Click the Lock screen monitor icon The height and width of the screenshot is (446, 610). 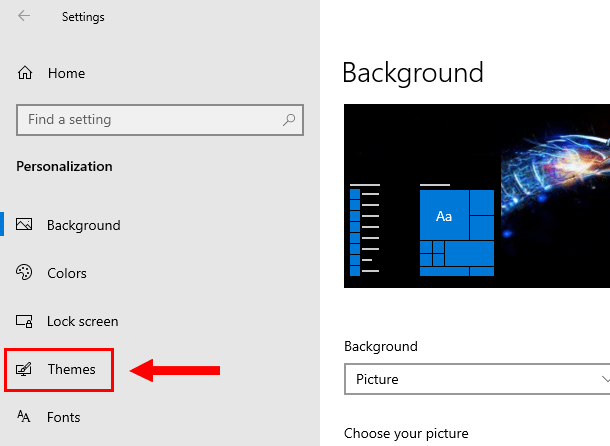coord(25,321)
